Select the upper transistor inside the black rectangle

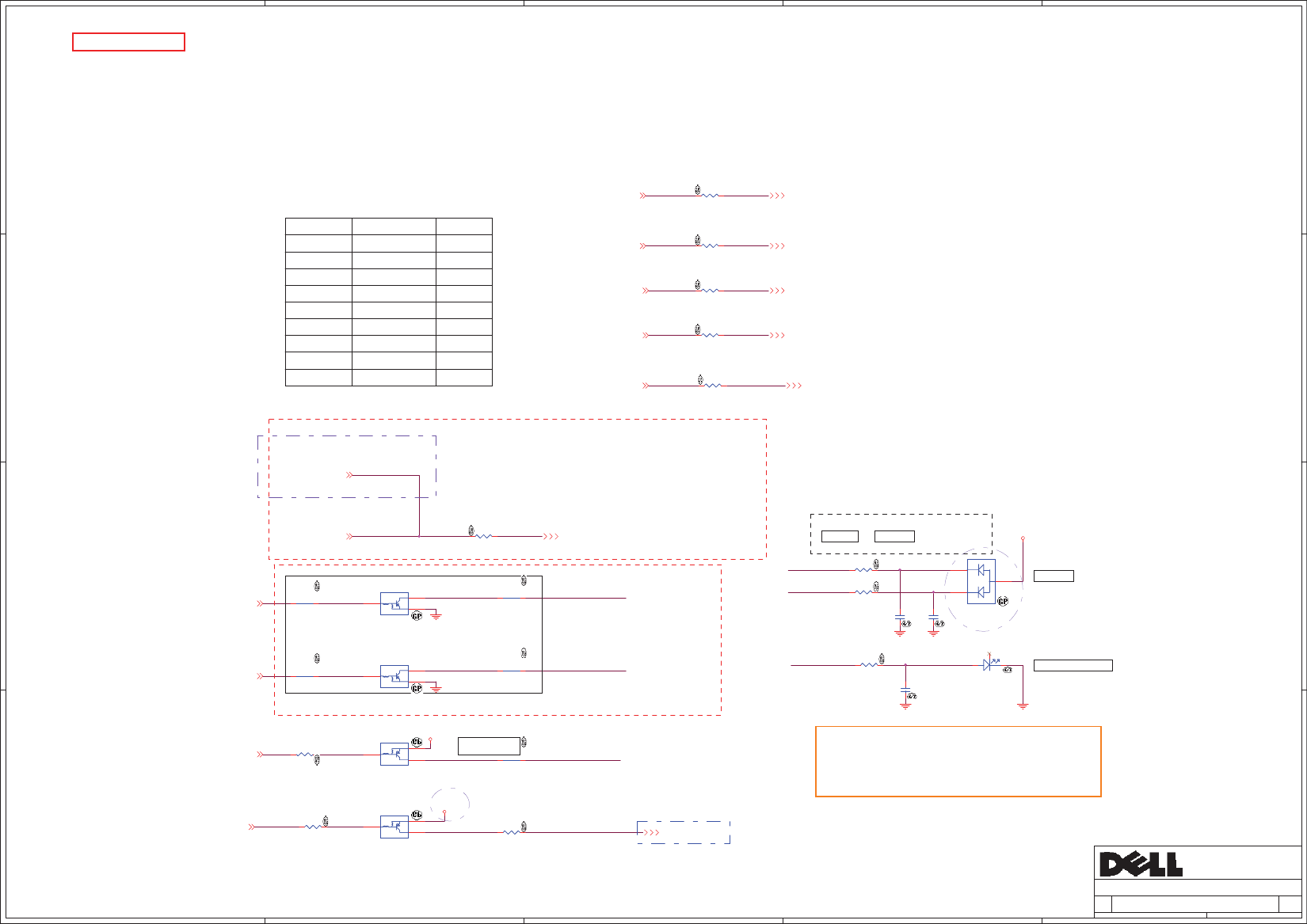[x=394, y=604]
